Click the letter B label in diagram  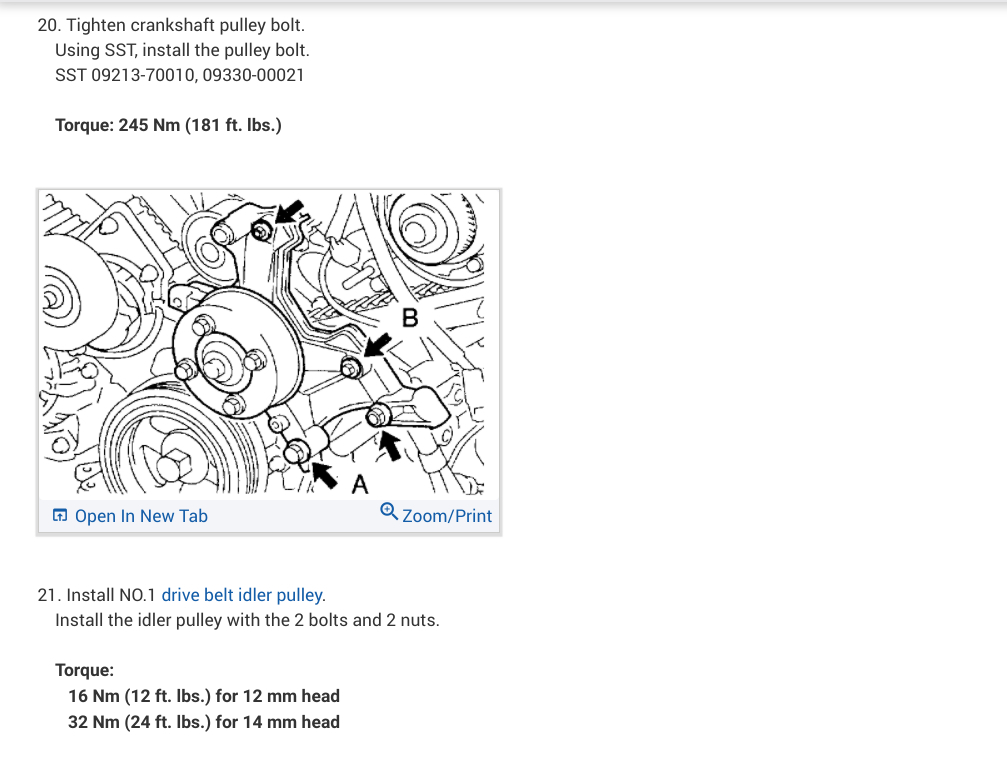[410, 318]
